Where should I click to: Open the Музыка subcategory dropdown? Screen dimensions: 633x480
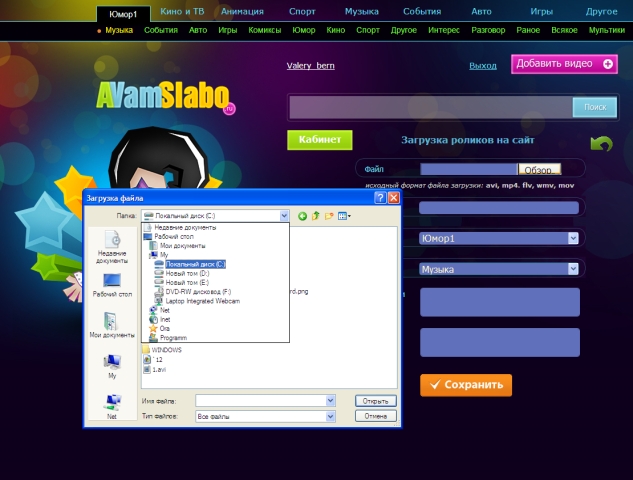tap(573, 269)
